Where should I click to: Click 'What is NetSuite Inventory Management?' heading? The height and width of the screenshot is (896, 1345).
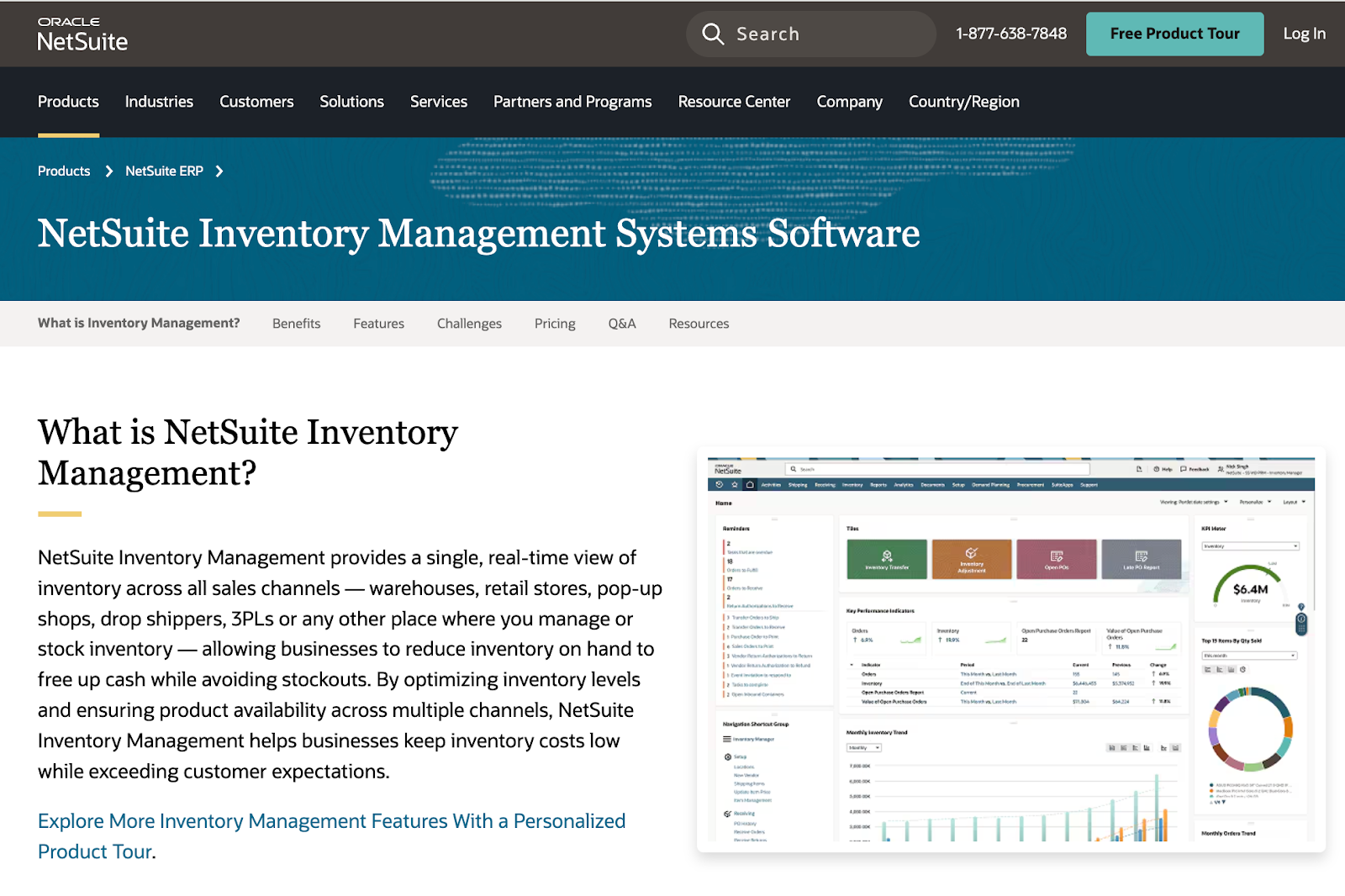[x=248, y=452]
